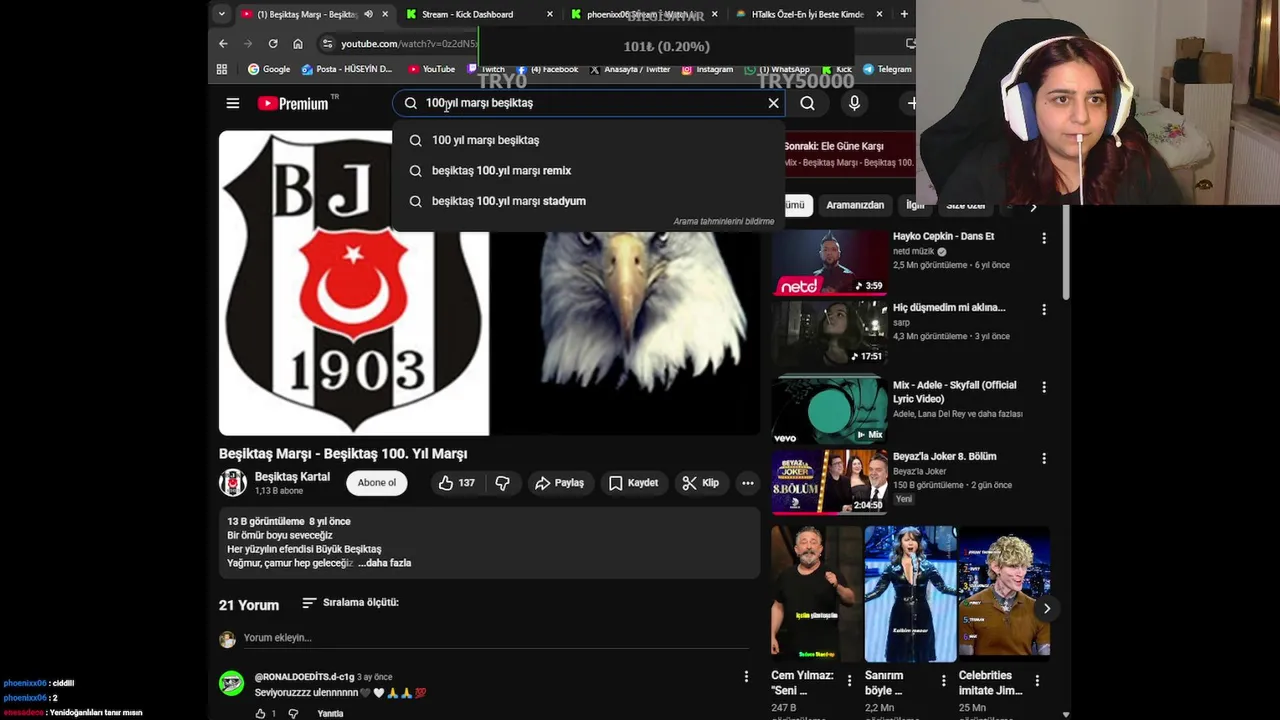The width and height of the screenshot is (1280, 720).
Task: Open the site information icon in address bar
Action: [x=327, y=44]
